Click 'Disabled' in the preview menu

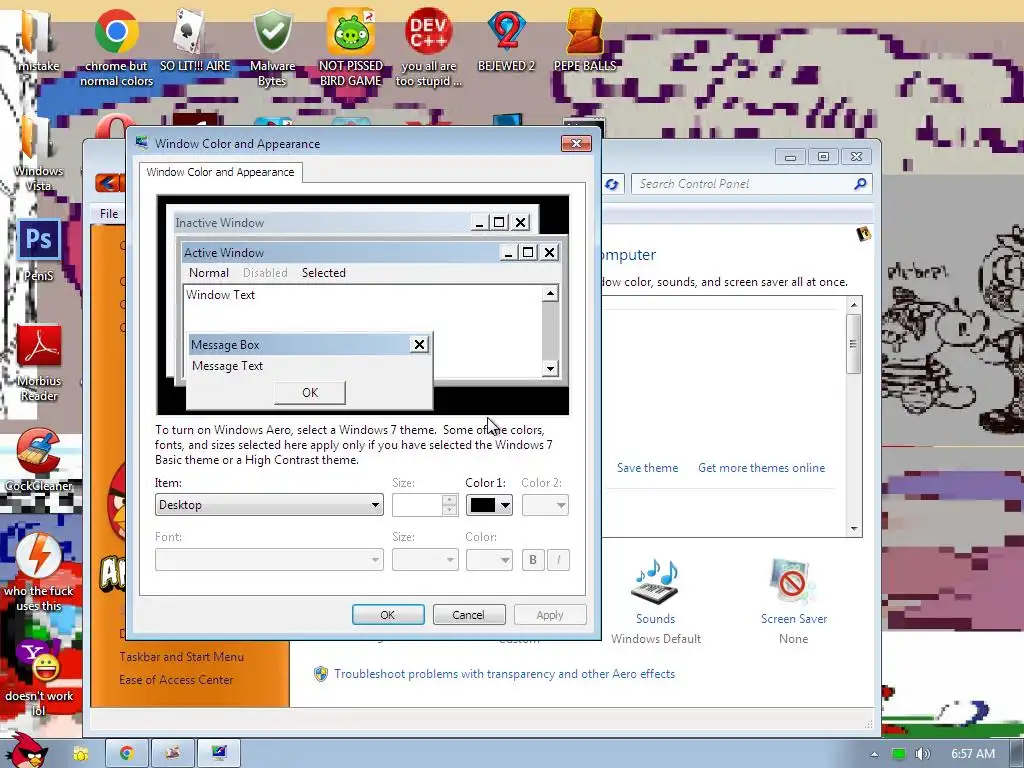(265, 273)
